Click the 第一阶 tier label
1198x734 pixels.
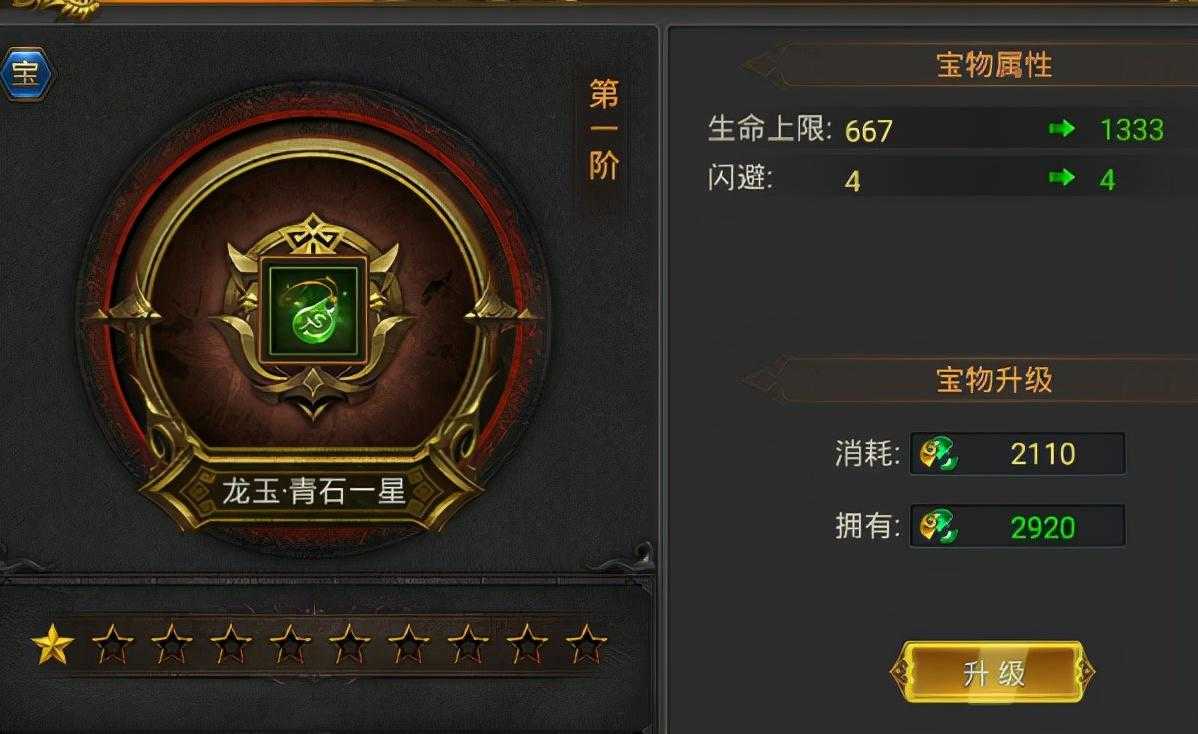[604, 130]
